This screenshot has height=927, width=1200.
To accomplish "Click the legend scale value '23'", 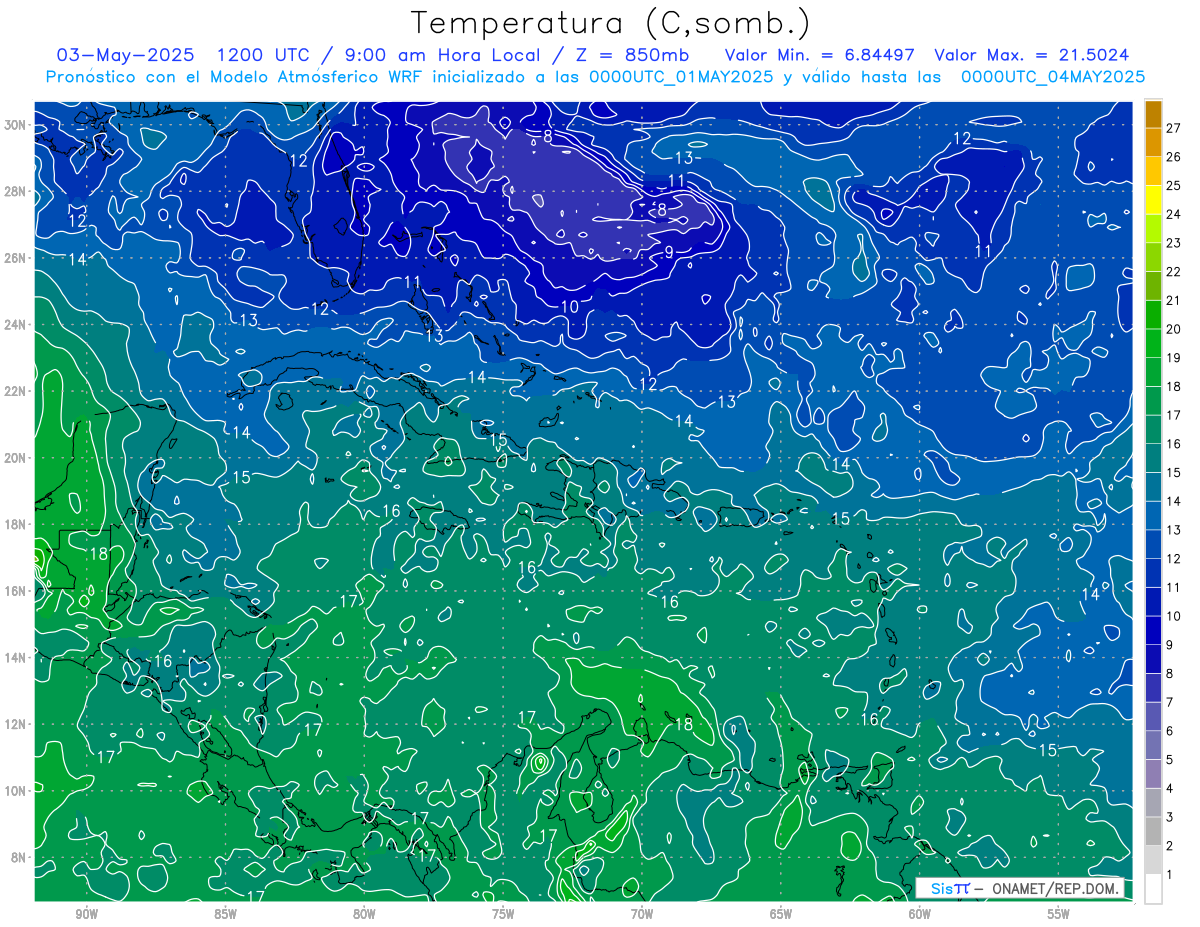I will coord(1173,243).
